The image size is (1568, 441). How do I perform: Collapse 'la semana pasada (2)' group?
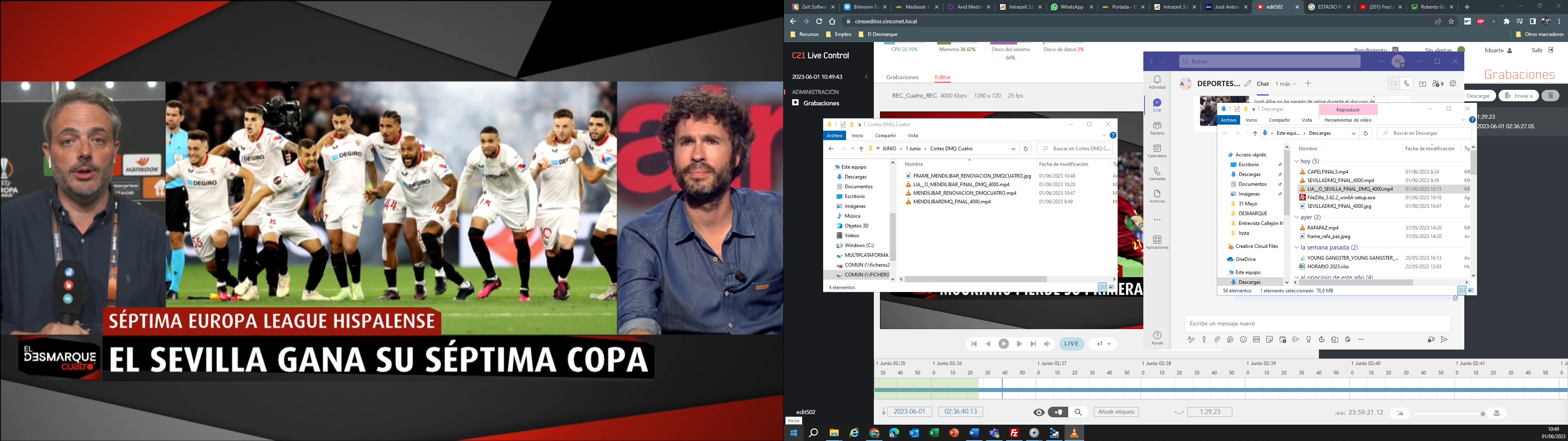pyautogui.click(x=1296, y=248)
